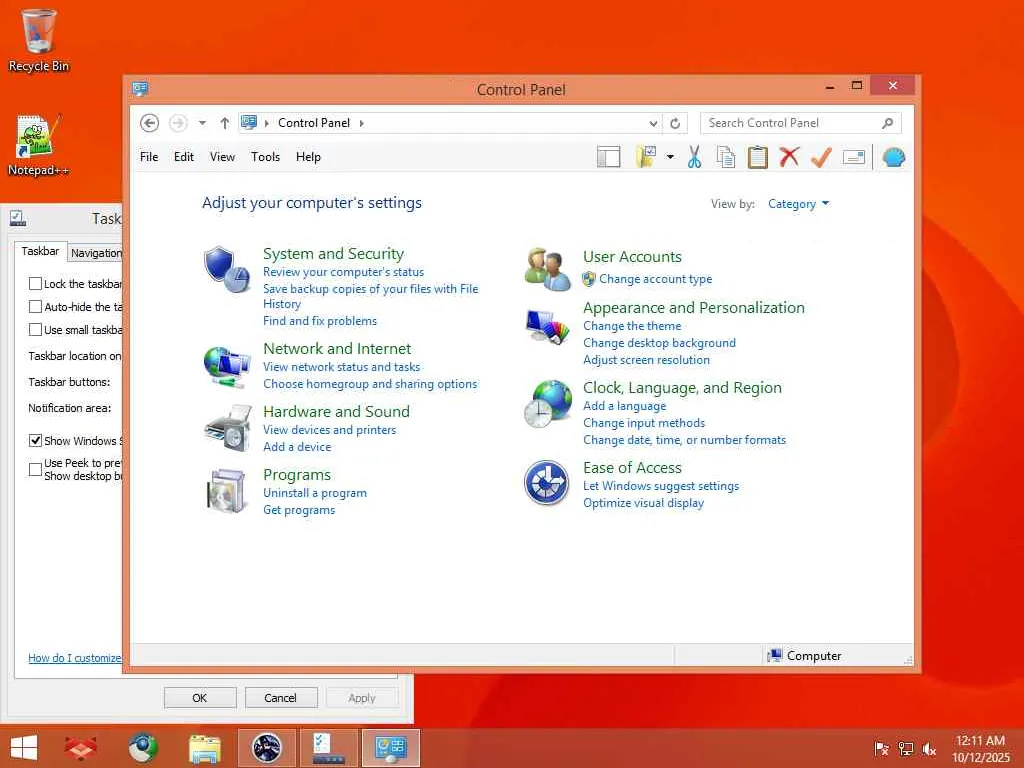Screen dimensions: 1024x768
Task: Click View devices and printers link
Action: (329, 430)
